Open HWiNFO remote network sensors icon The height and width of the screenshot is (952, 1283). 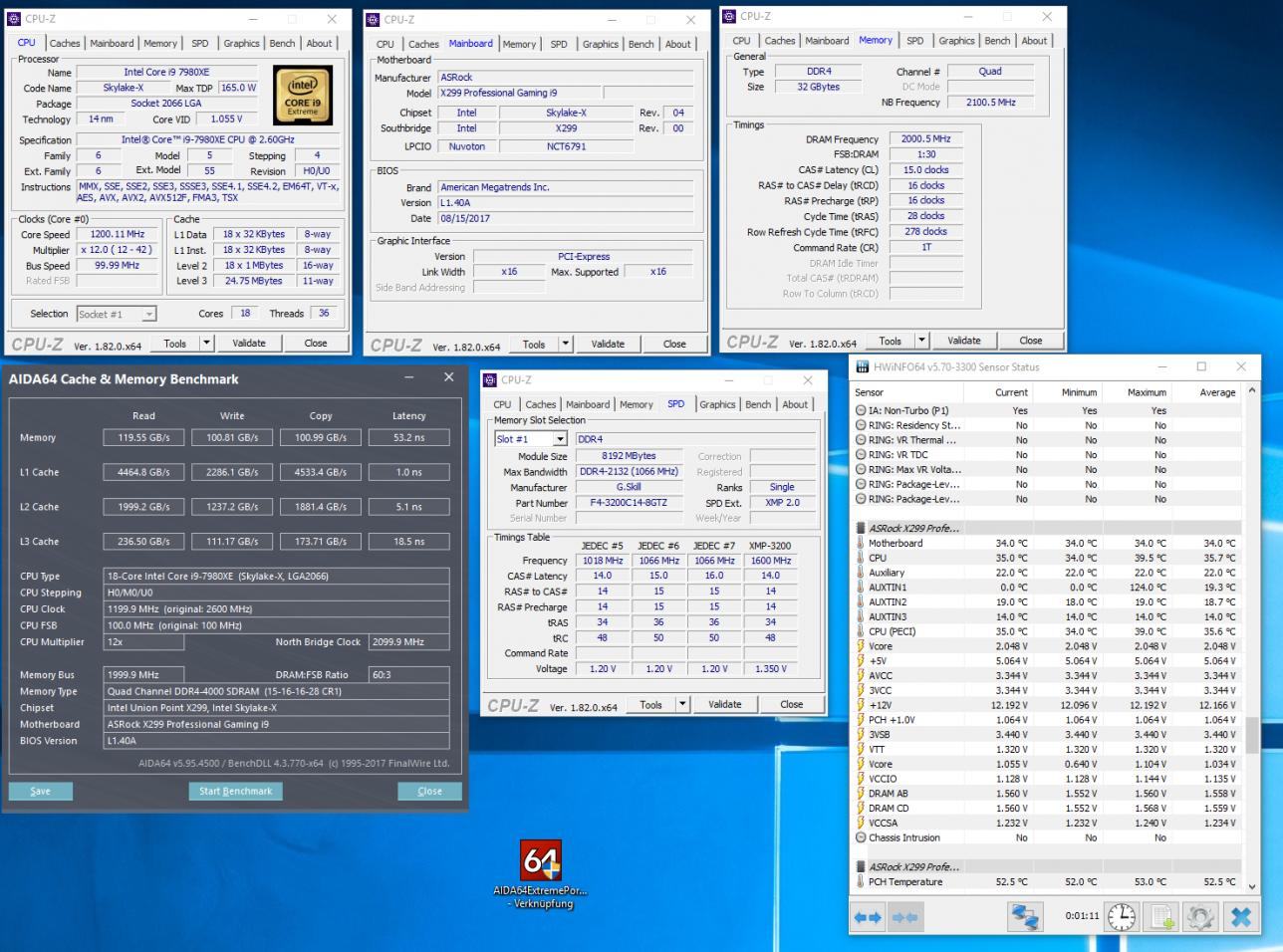pos(1024,916)
